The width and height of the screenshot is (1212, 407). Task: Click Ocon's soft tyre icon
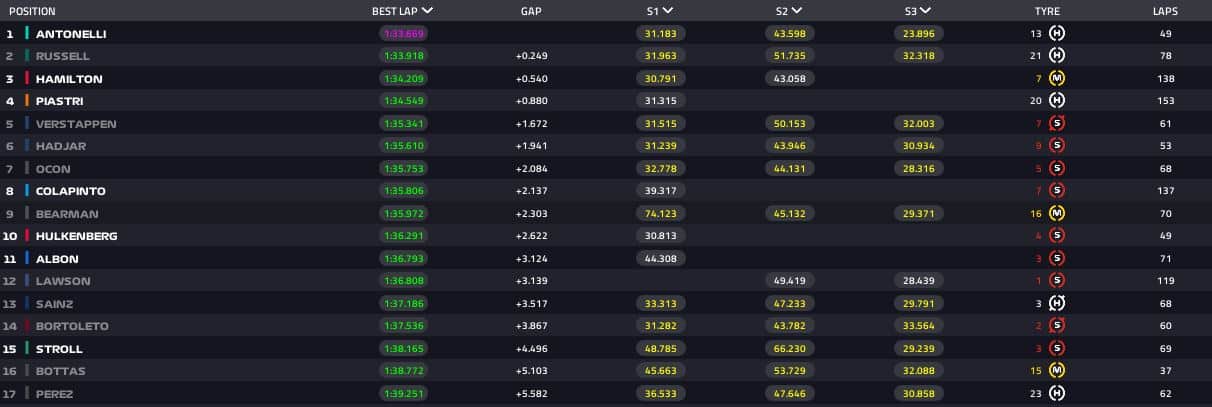(1058, 168)
